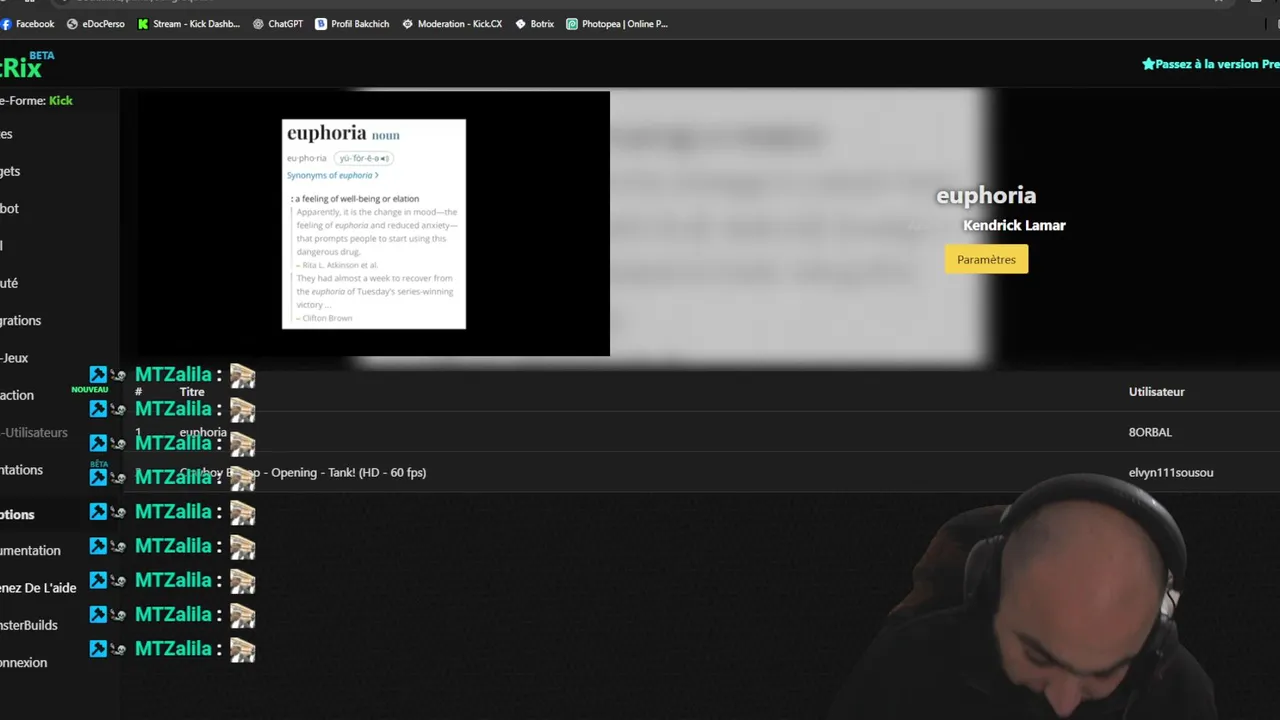Click the user name 8ORBAL
The width and height of the screenshot is (1280, 720).
(1150, 432)
